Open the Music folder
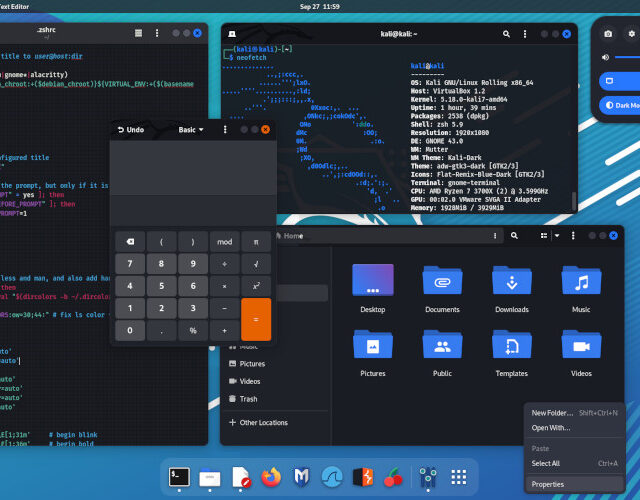Image resolution: width=640 pixels, height=500 pixels. point(581,289)
